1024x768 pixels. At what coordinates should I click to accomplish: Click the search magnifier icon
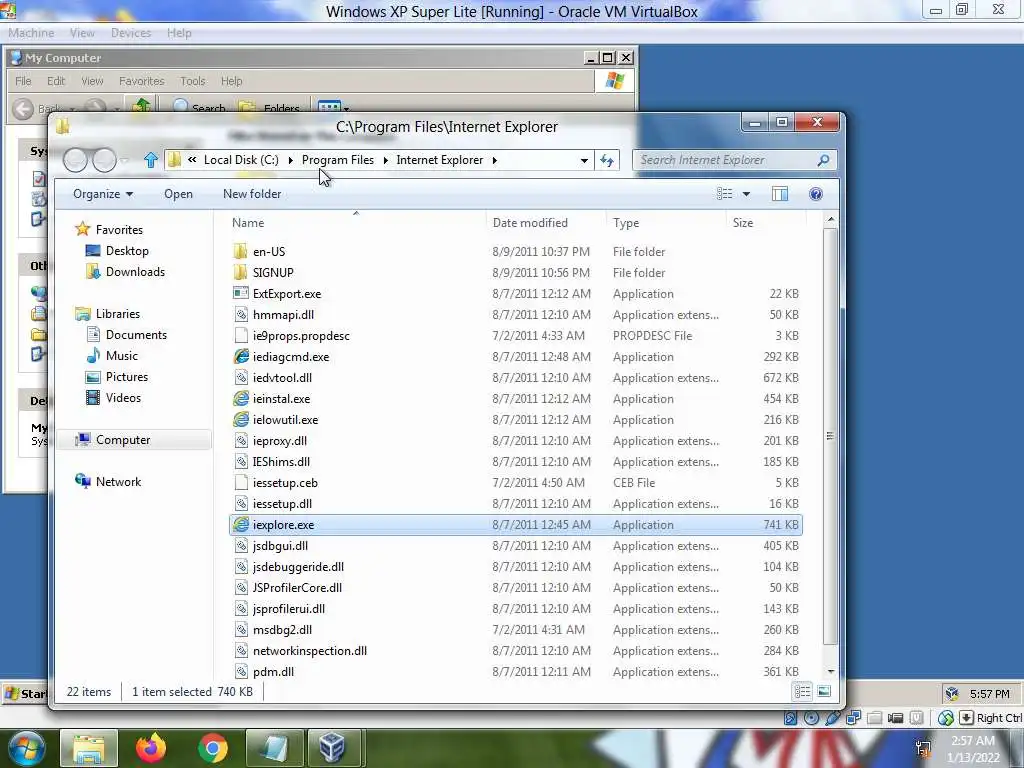pos(824,160)
